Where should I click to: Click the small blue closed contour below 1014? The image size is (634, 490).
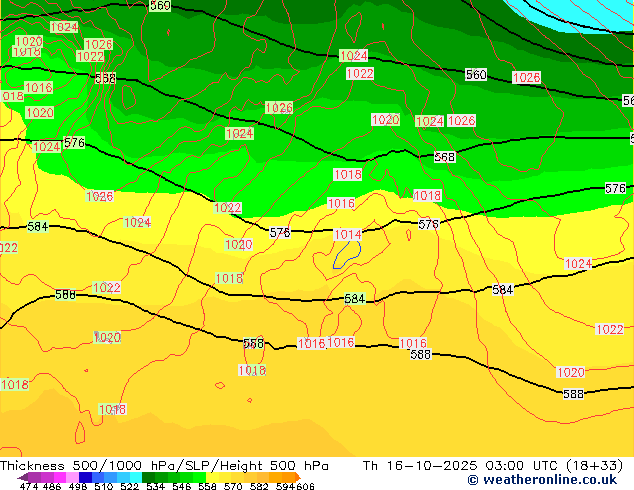tap(347, 255)
